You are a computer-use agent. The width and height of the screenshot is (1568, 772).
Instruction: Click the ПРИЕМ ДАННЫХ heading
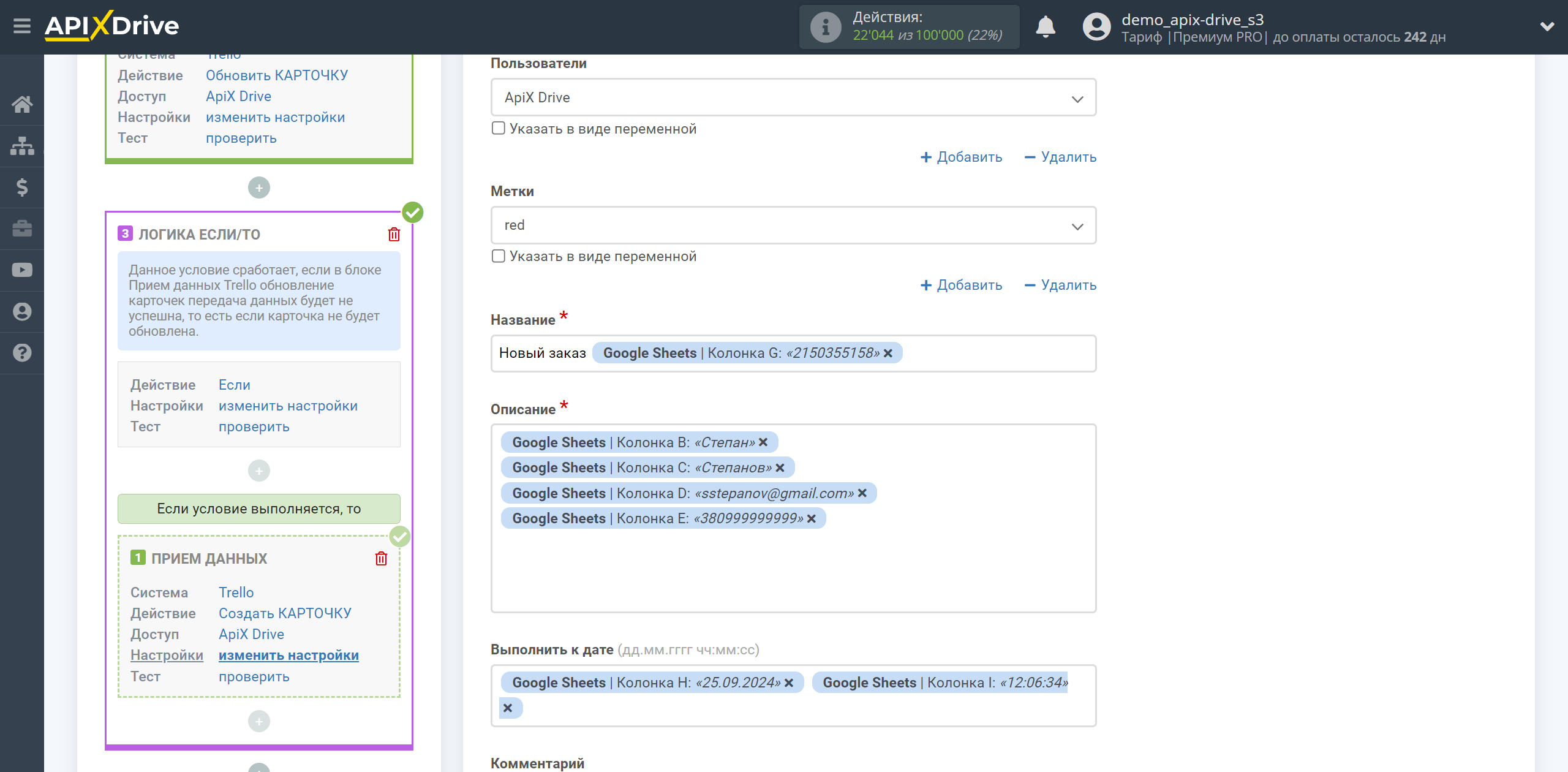pyautogui.click(x=209, y=558)
